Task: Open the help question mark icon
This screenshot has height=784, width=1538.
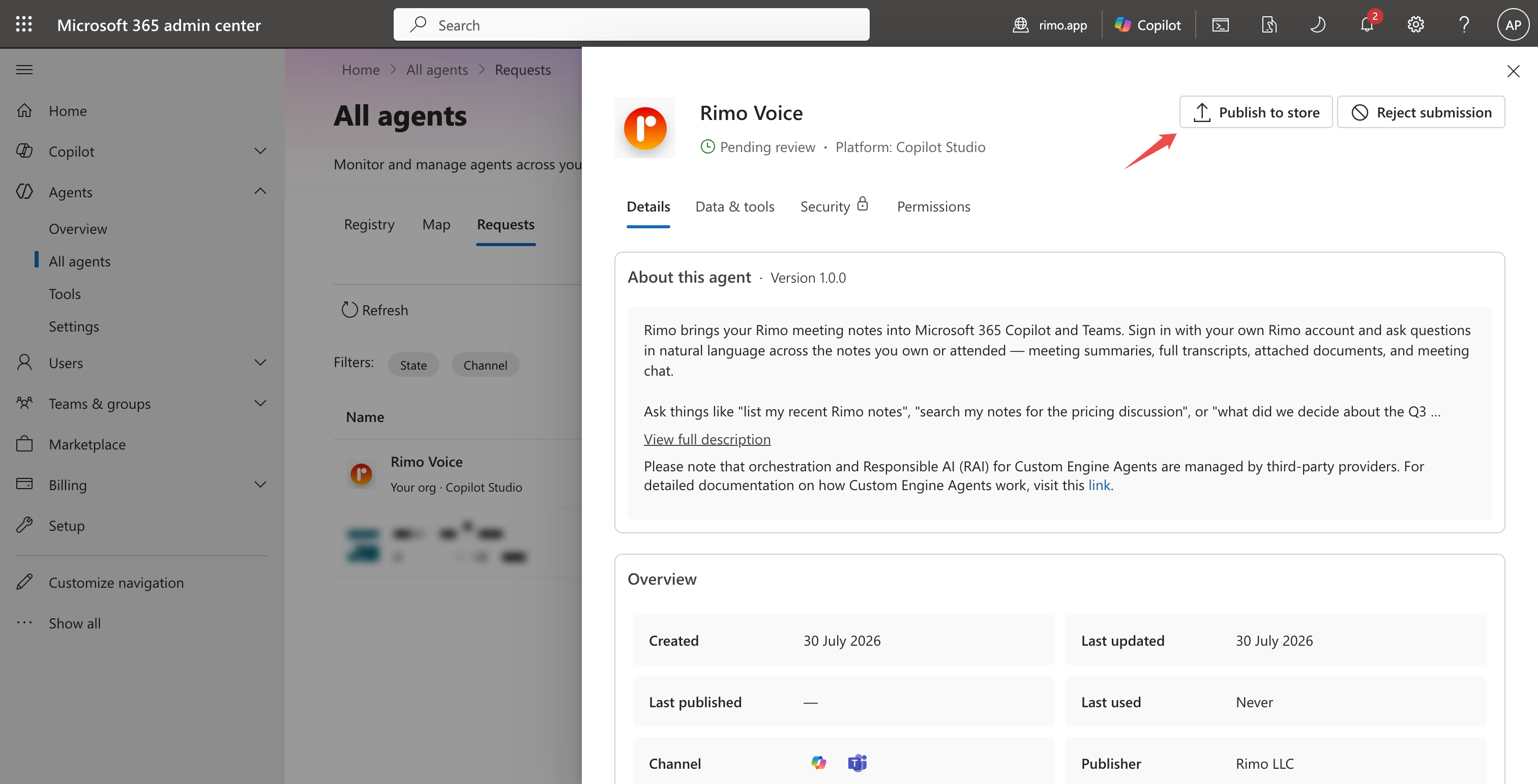Action: (x=1464, y=24)
